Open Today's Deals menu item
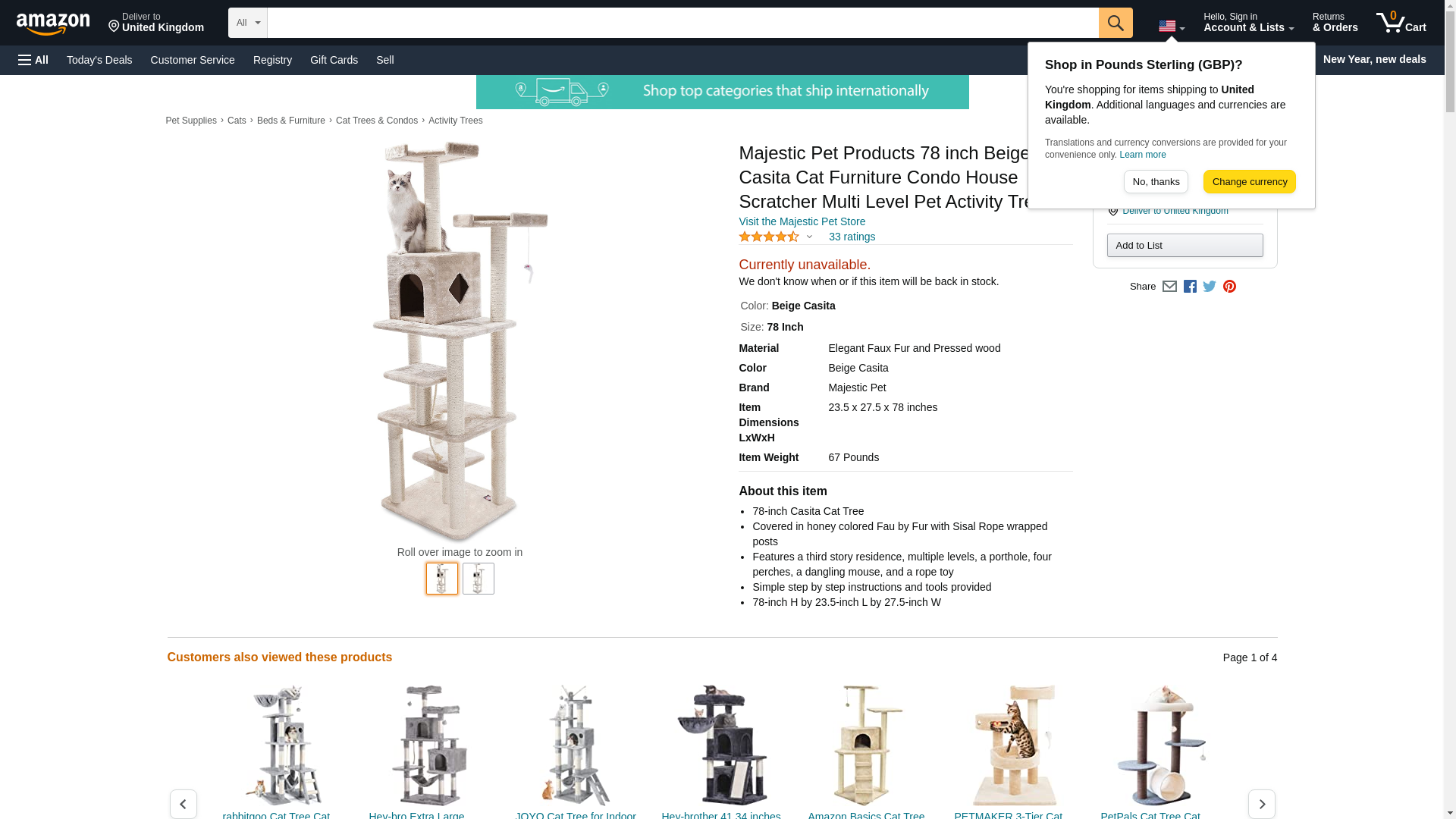 pyautogui.click(x=99, y=60)
